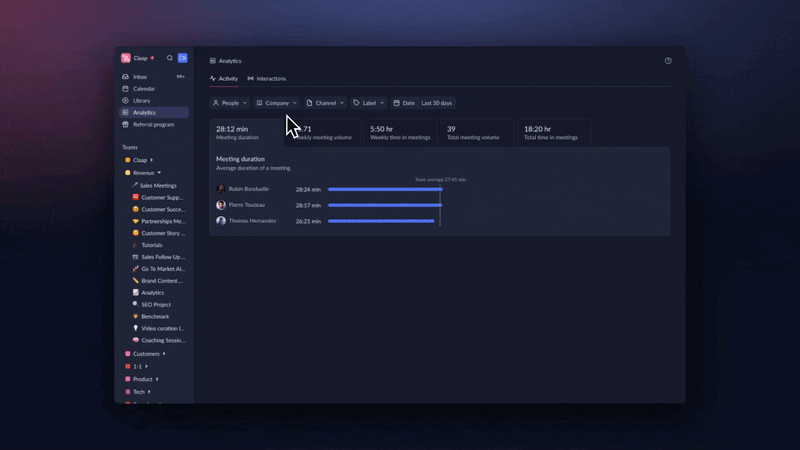Viewport: 800px width, 450px height.
Task: Click the SEO Project channel icon
Action: point(135,304)
